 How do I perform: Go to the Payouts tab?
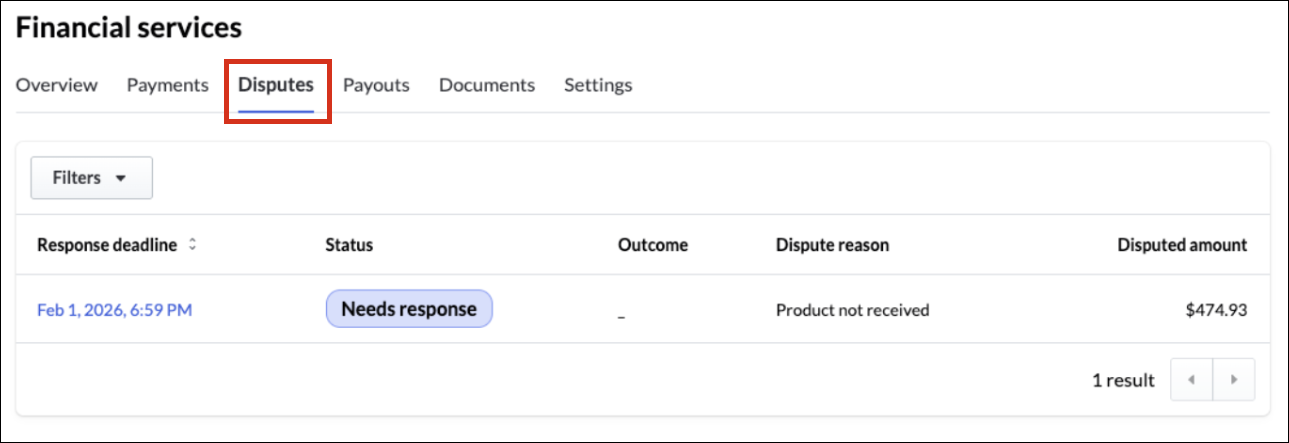coord(376,85)
